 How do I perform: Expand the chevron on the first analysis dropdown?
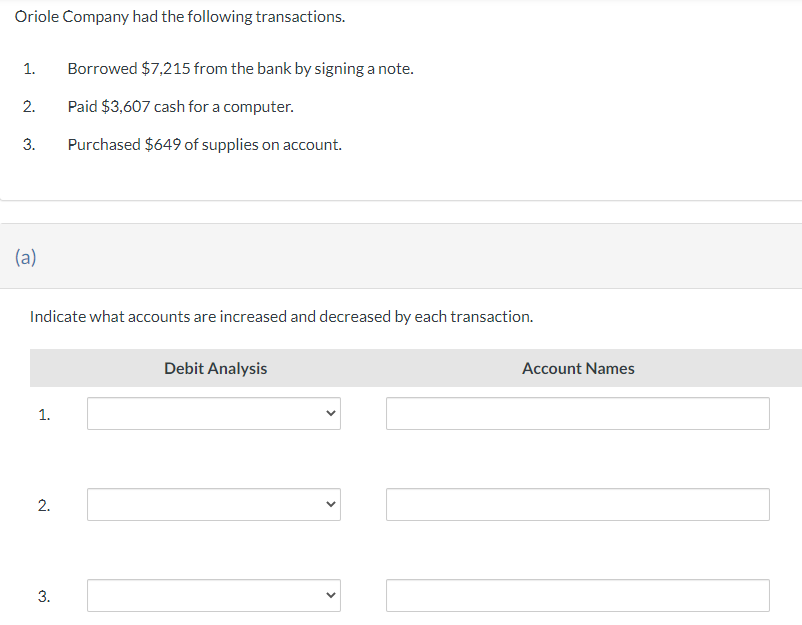[330, 413]
